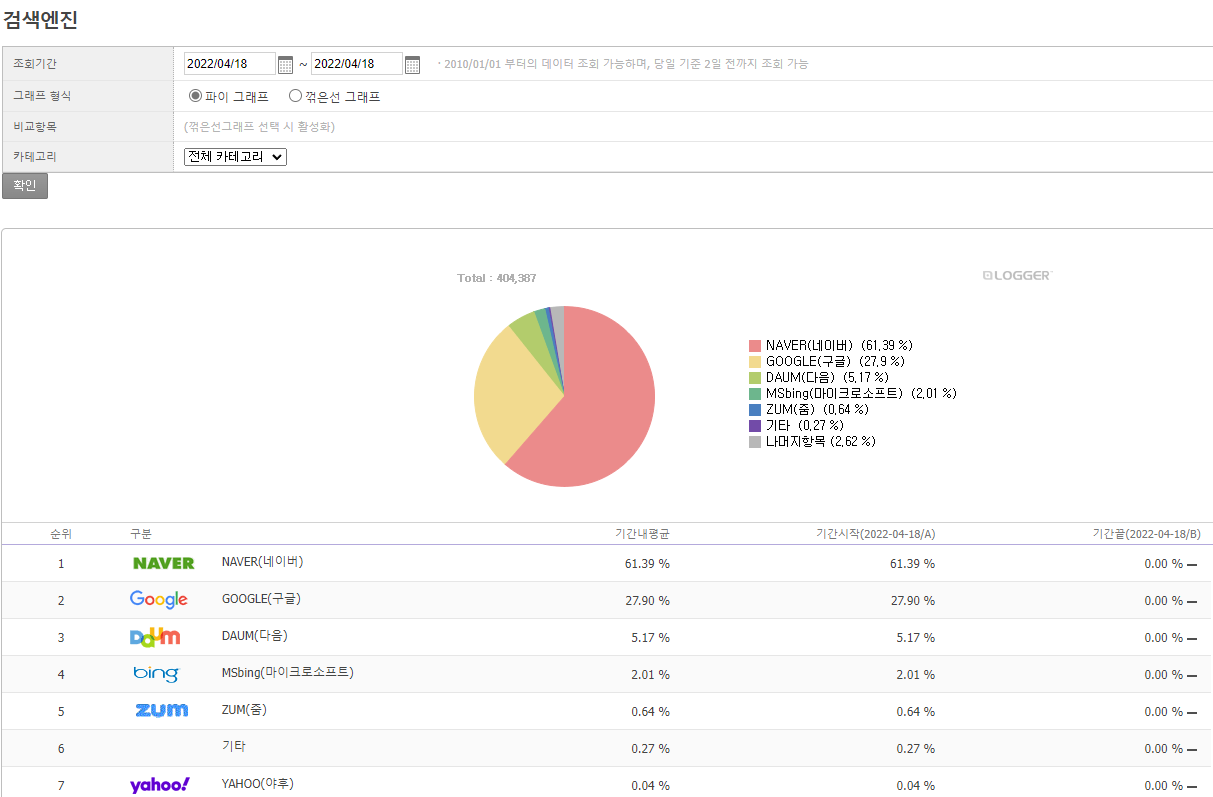
Task: Click the Total : 404,387 label
Action: pyautogui.click(x=497, y=278)
